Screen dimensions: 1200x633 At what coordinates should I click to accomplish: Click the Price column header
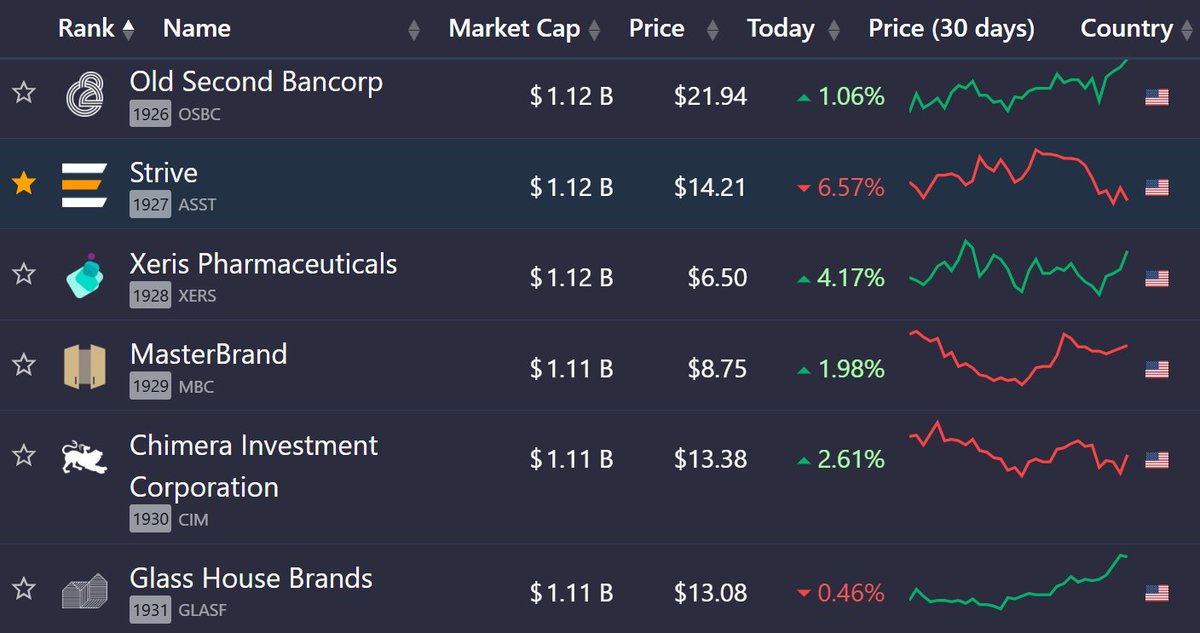tap(656, 29)
